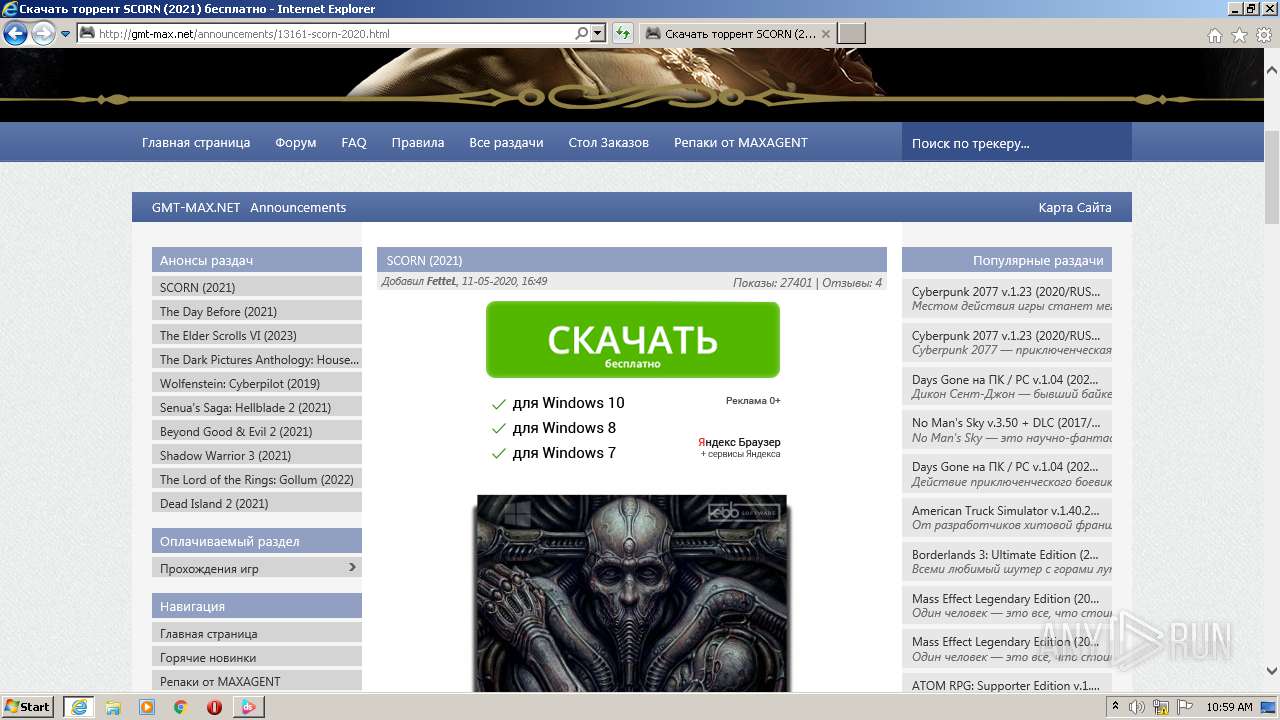Open The Elder Scrolls VI (2023) announcement
The height and width of the screenshot is (720, 1280).
point(257,335)
